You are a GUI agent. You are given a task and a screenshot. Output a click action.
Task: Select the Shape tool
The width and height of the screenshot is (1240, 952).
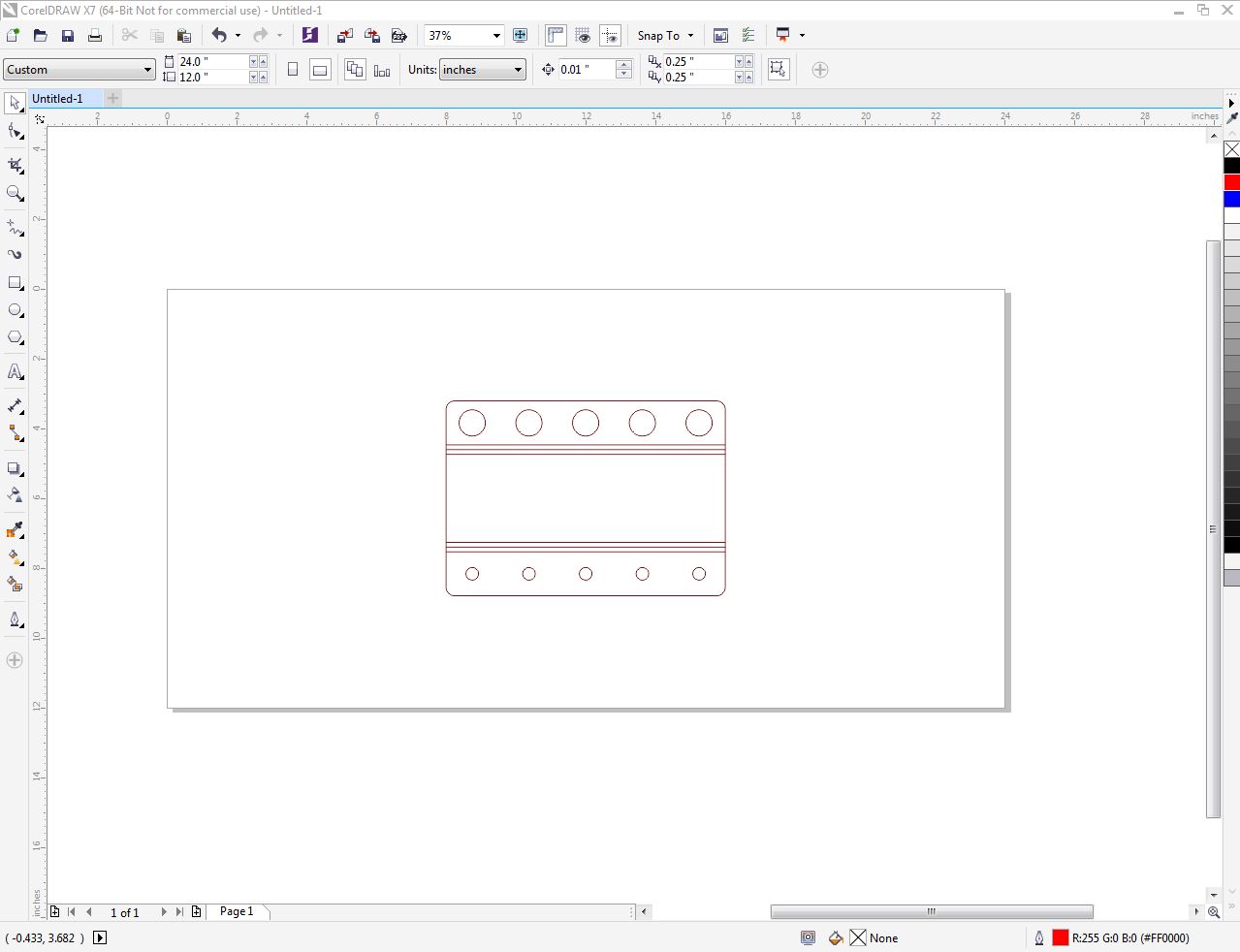click(15, 132)
